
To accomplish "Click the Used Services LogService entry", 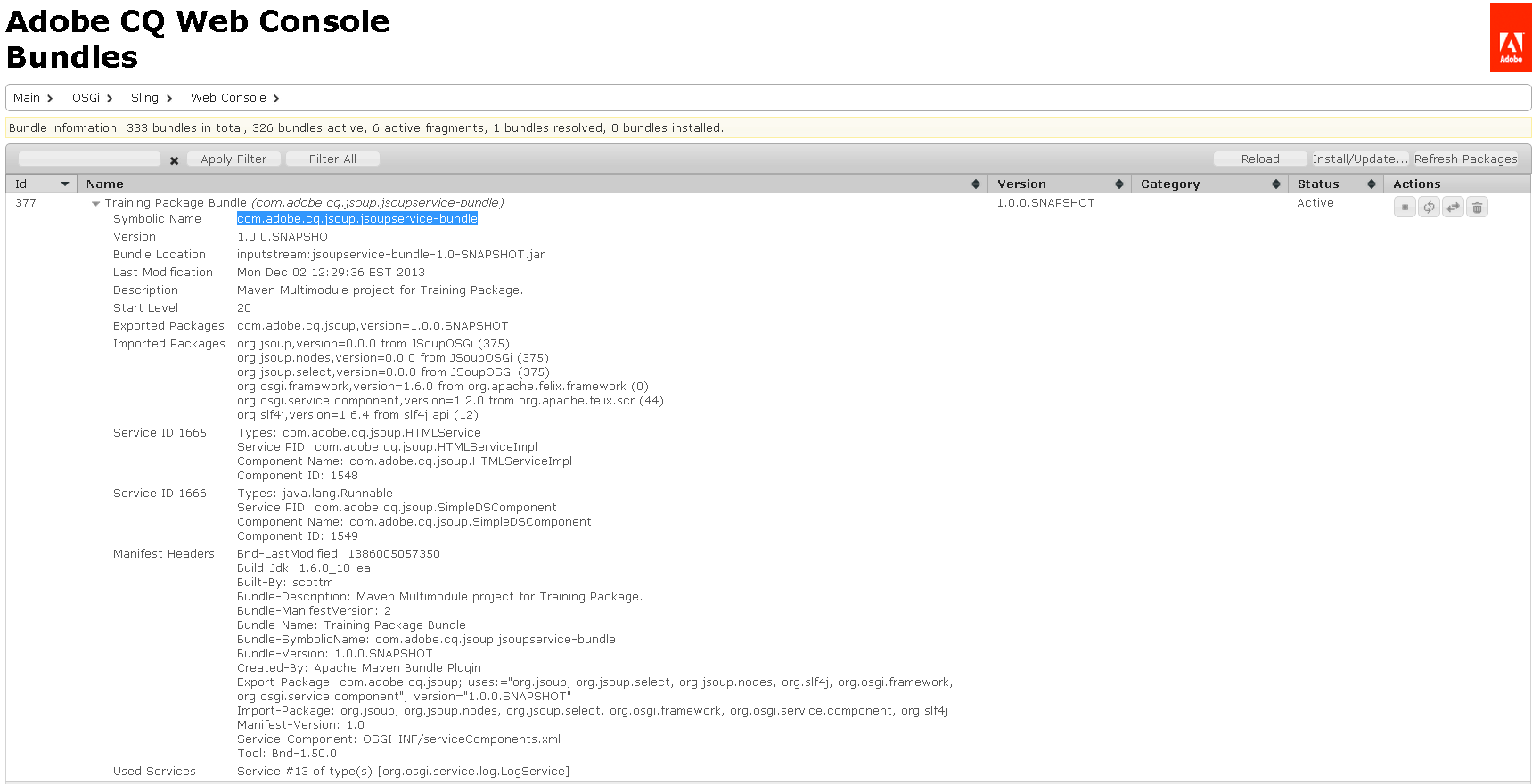I will pos(403,772).
